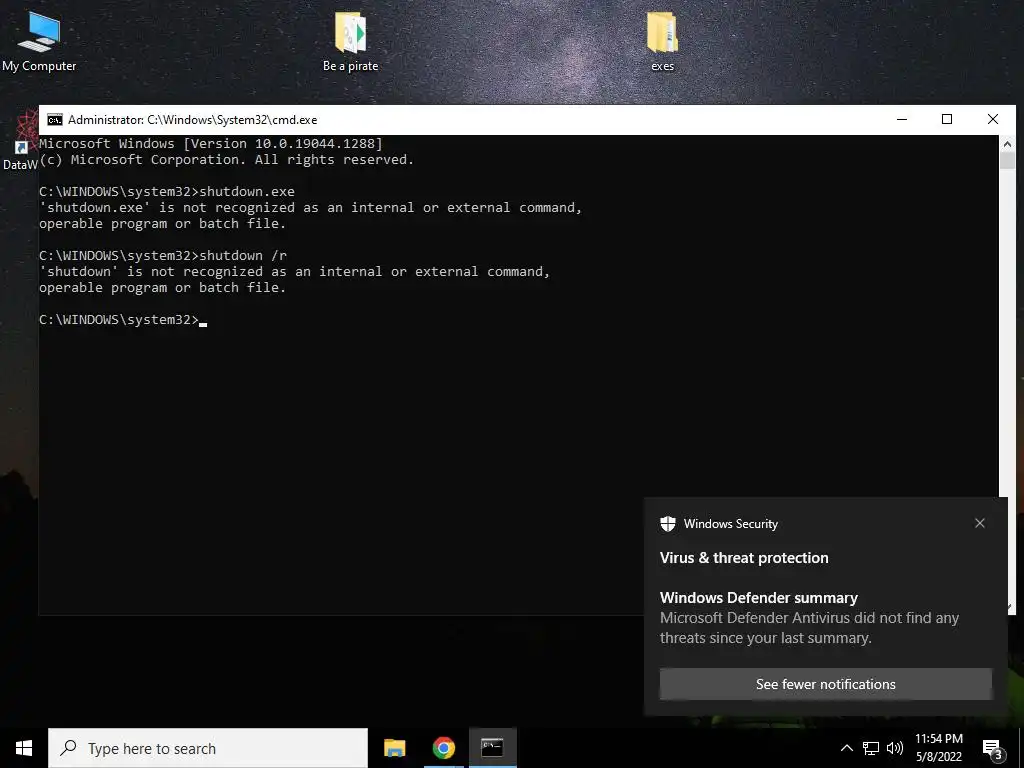Click the Microsoft Corporation copyright line
Viewport: 1024px width, 768px height.
pyautogui.click(x=226, y=160)
